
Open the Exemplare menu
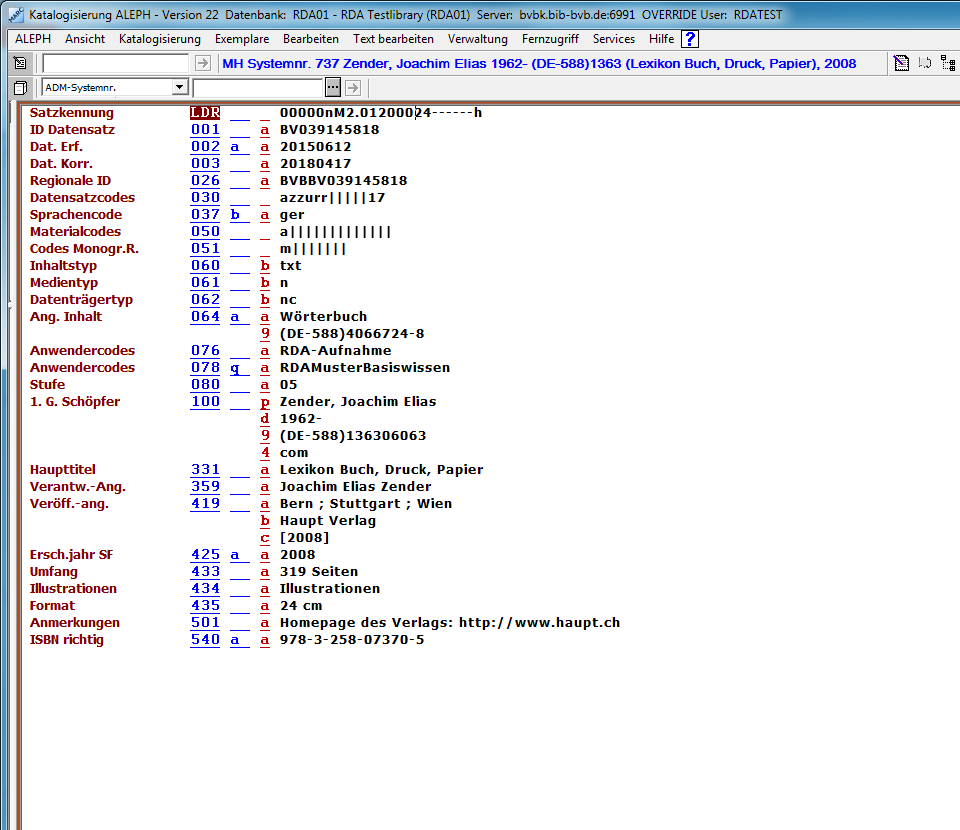[241, 39]
